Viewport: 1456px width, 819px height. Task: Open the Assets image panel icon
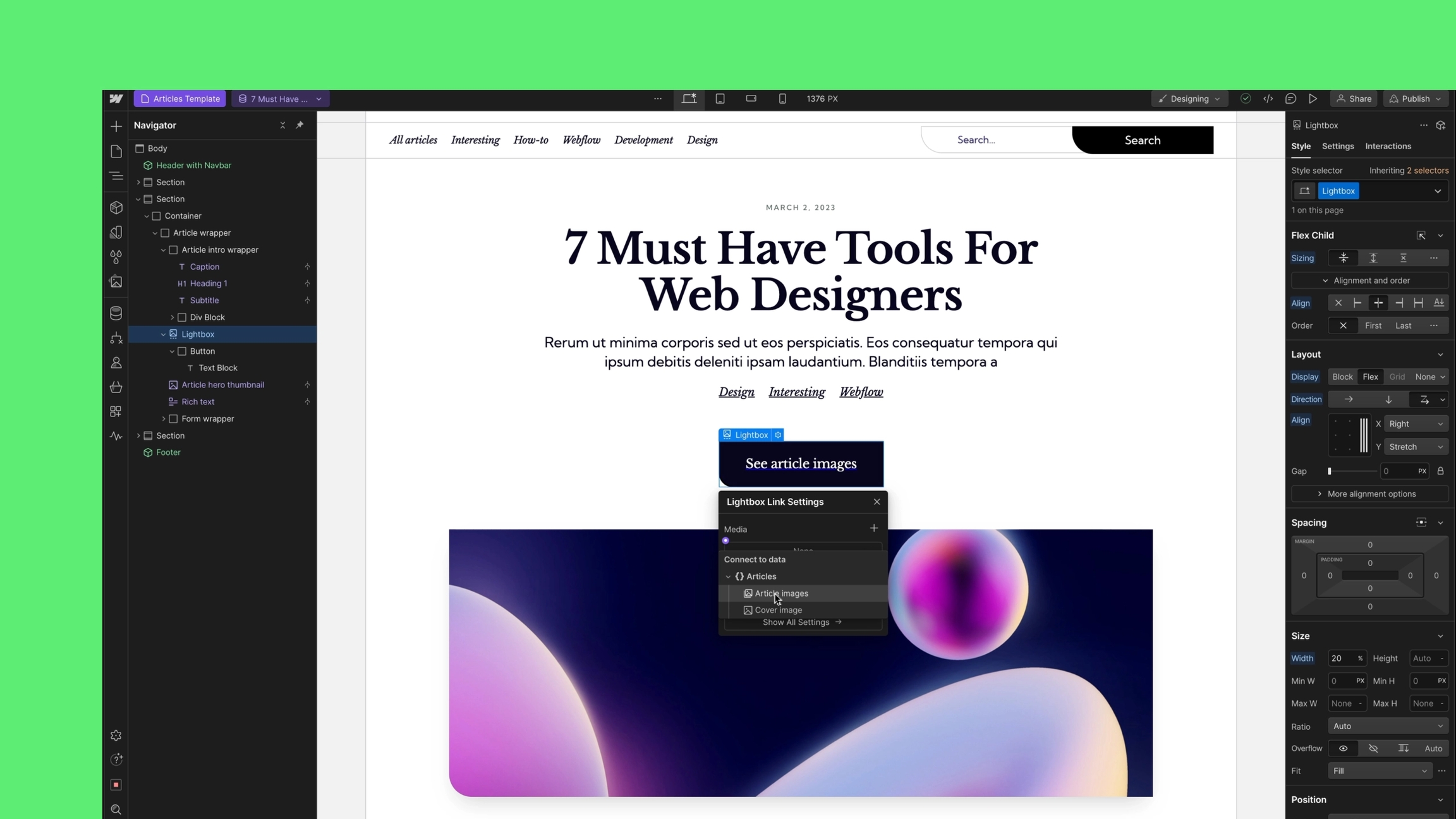click(x=116, y=281)
